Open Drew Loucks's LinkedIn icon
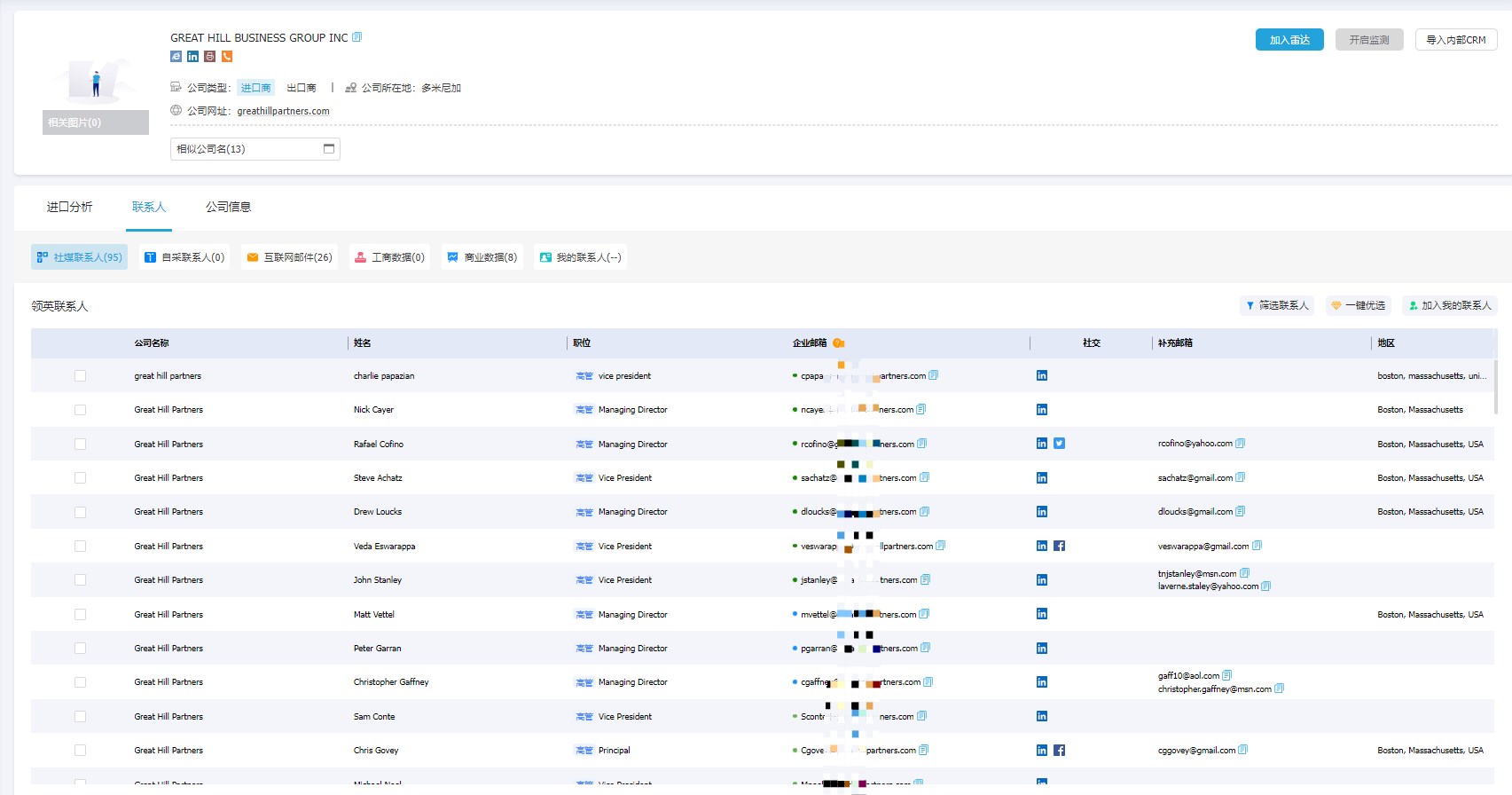Screen dimensions: 1512x795 1042,511
